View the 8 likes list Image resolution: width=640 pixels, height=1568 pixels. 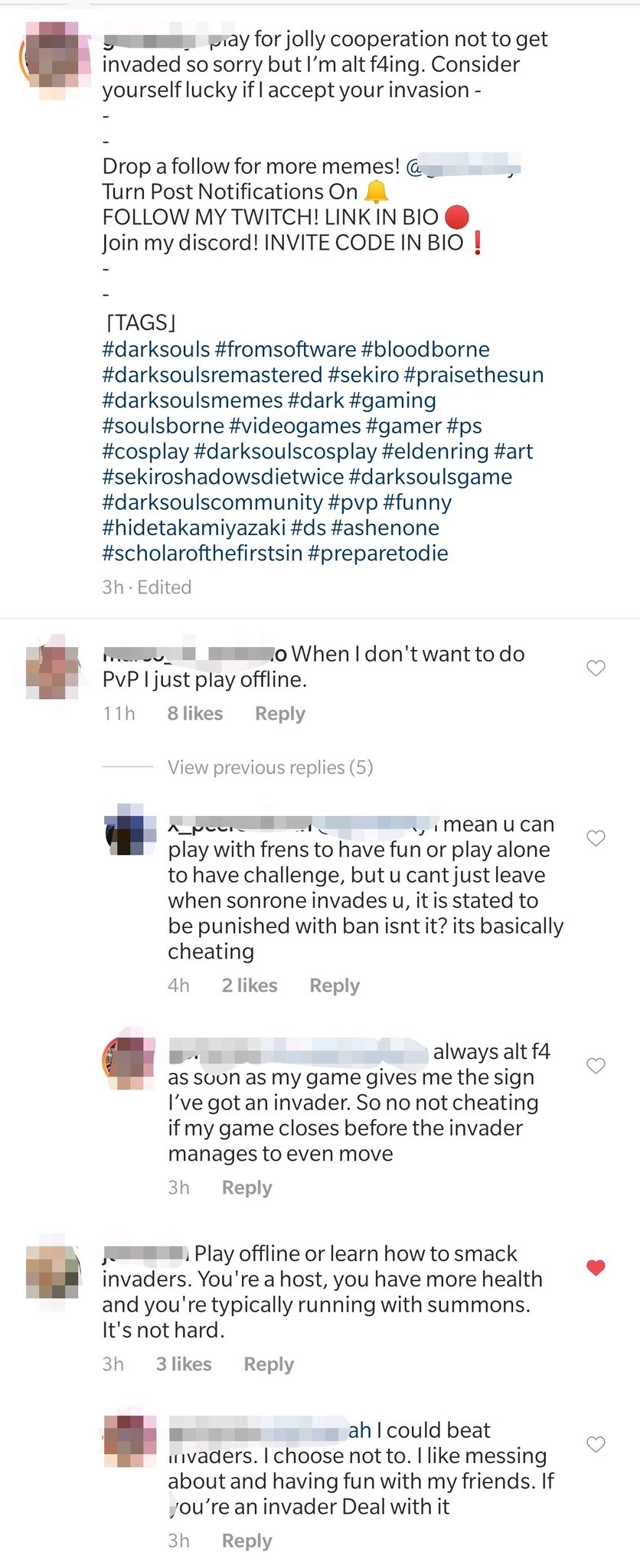point(195,714)
